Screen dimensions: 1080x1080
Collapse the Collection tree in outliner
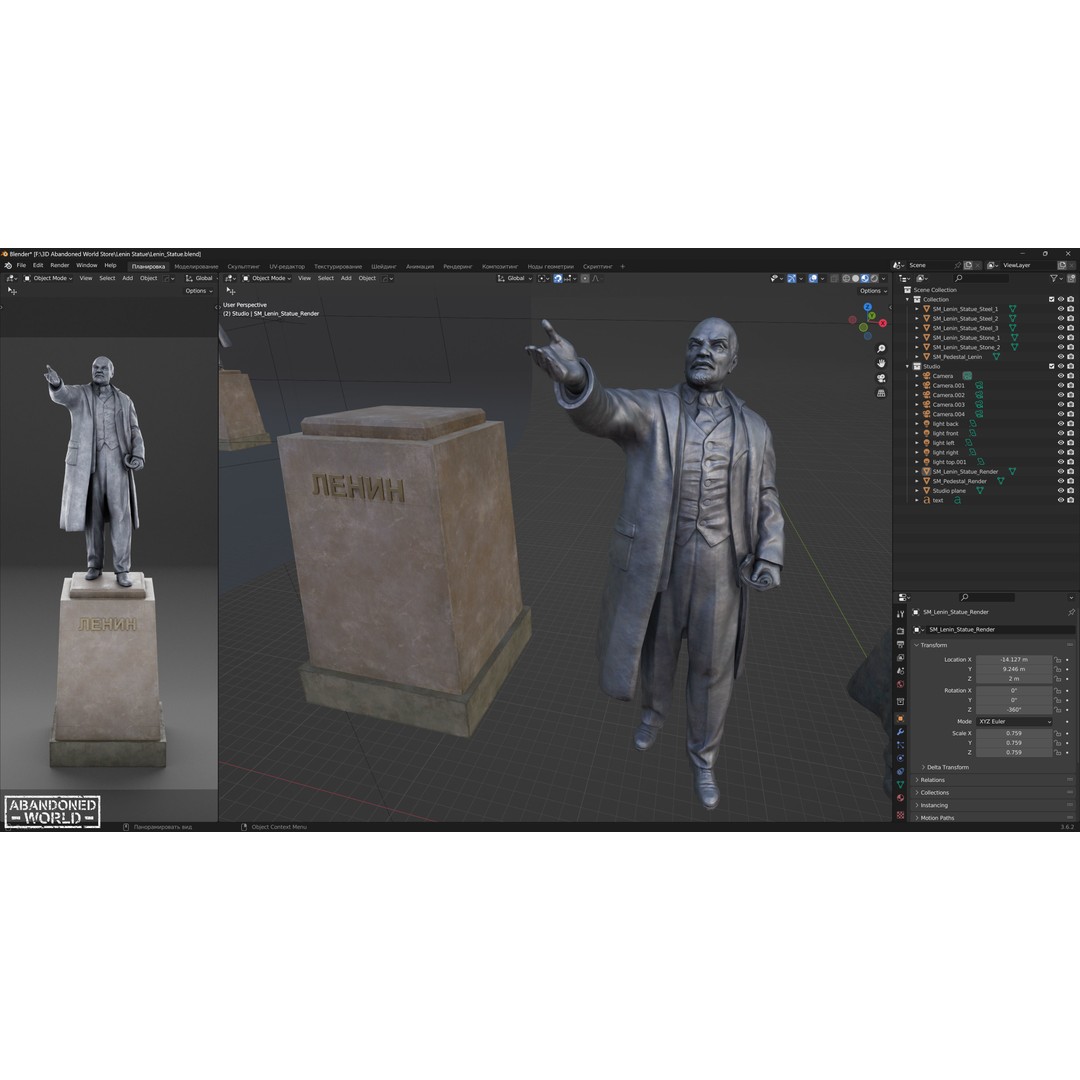pyautogui.click(x=908, y=300)
